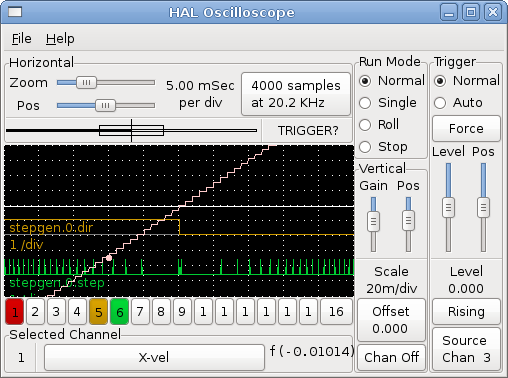Image resolution: width=508 pixels, height=378 pixels.
Task: Click the Offset 0.000 button
Action: pos(391,320)
